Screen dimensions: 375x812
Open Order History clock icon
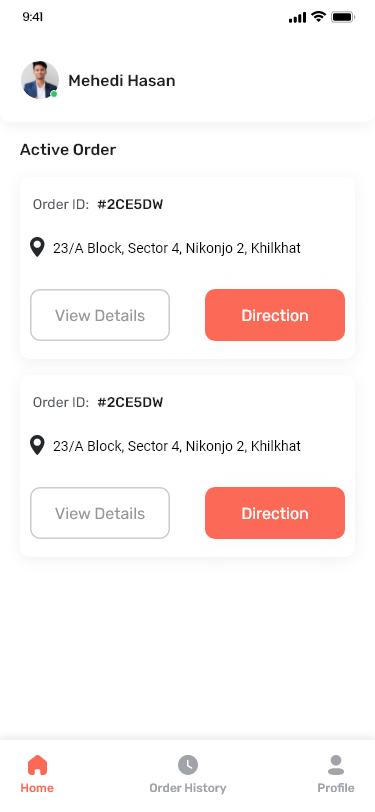[188, 765]
